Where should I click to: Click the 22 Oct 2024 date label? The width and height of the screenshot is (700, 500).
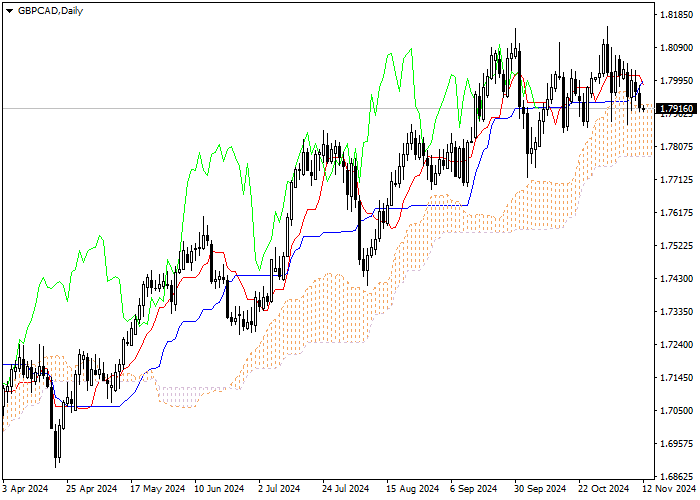click(x=604, y=489)
